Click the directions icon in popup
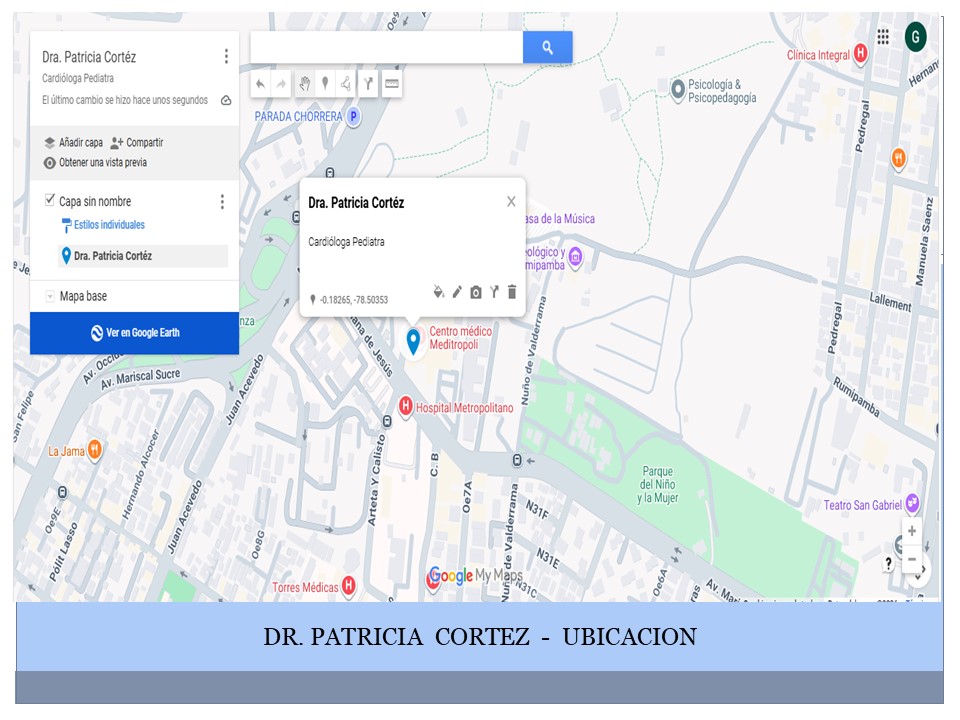The image size is (960, 720). 494,292
